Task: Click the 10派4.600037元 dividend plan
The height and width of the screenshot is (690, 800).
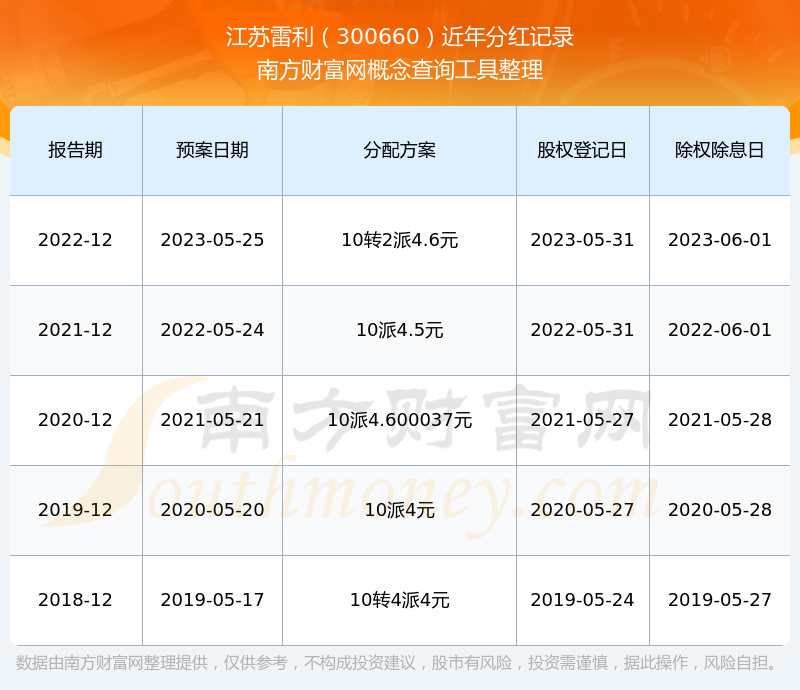Action: pos(397,419)
